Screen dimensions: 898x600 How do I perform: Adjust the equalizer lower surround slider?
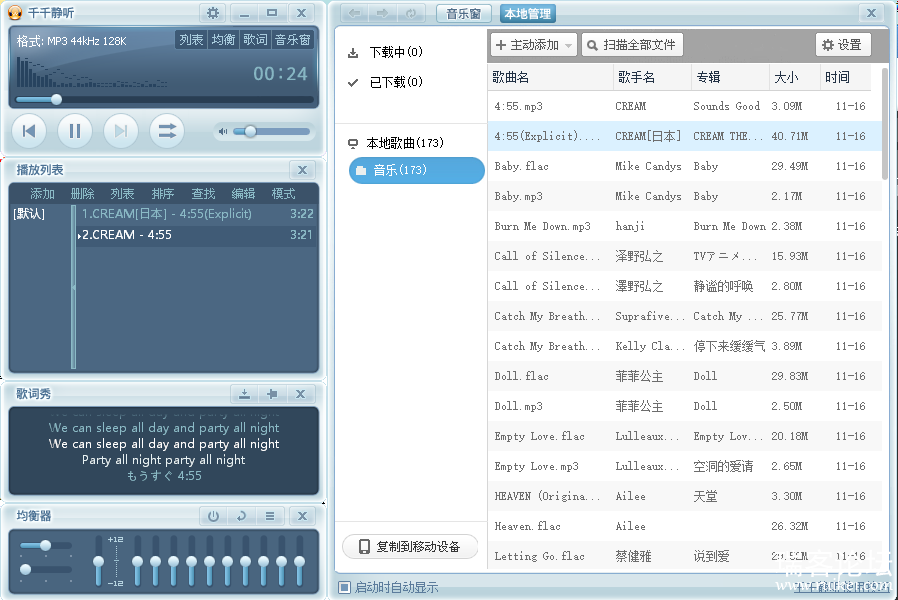click(x=45, y=570)
